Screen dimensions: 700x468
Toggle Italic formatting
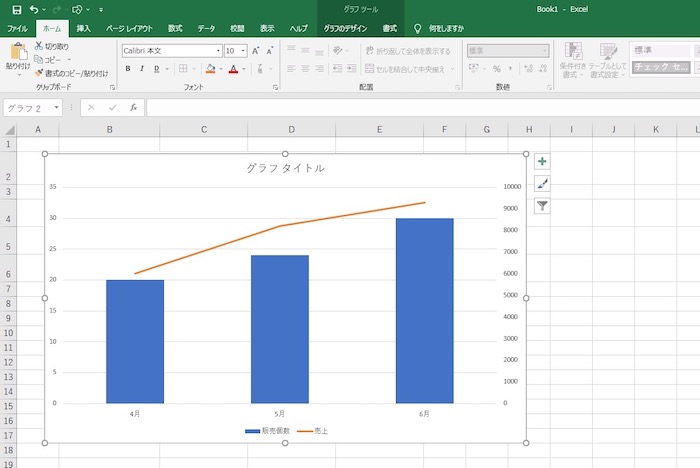coord(142,68)
